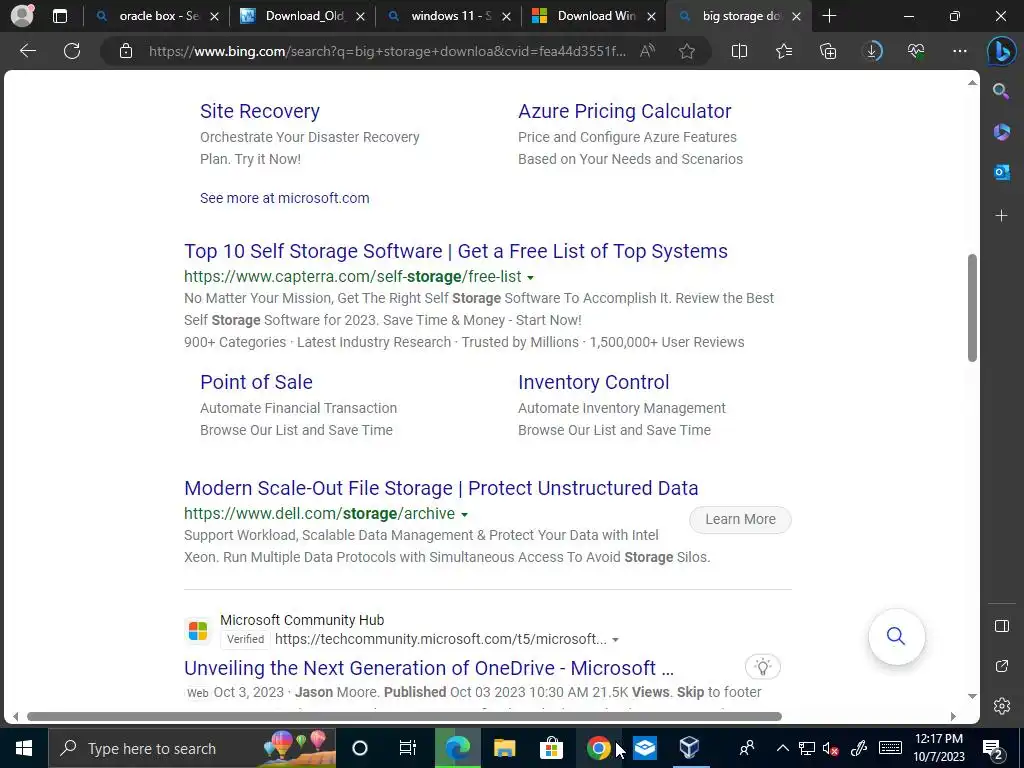The width and height of the screenshot is (1024, 768).
Task: Open the Point of Sale link
Action: [x=256, y=382]
